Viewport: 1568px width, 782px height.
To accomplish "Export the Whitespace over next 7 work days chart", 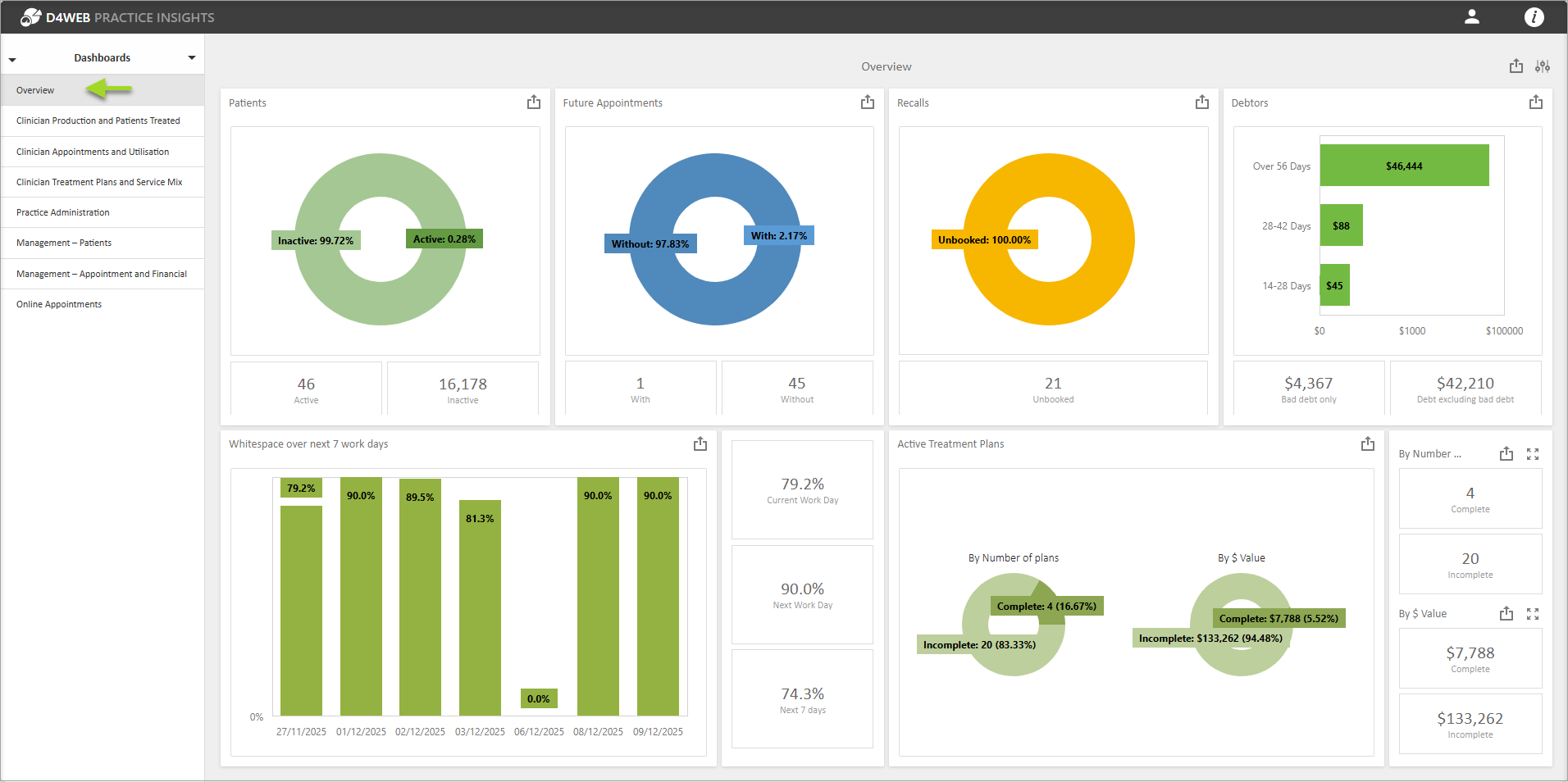I will (x=700, y=444).
